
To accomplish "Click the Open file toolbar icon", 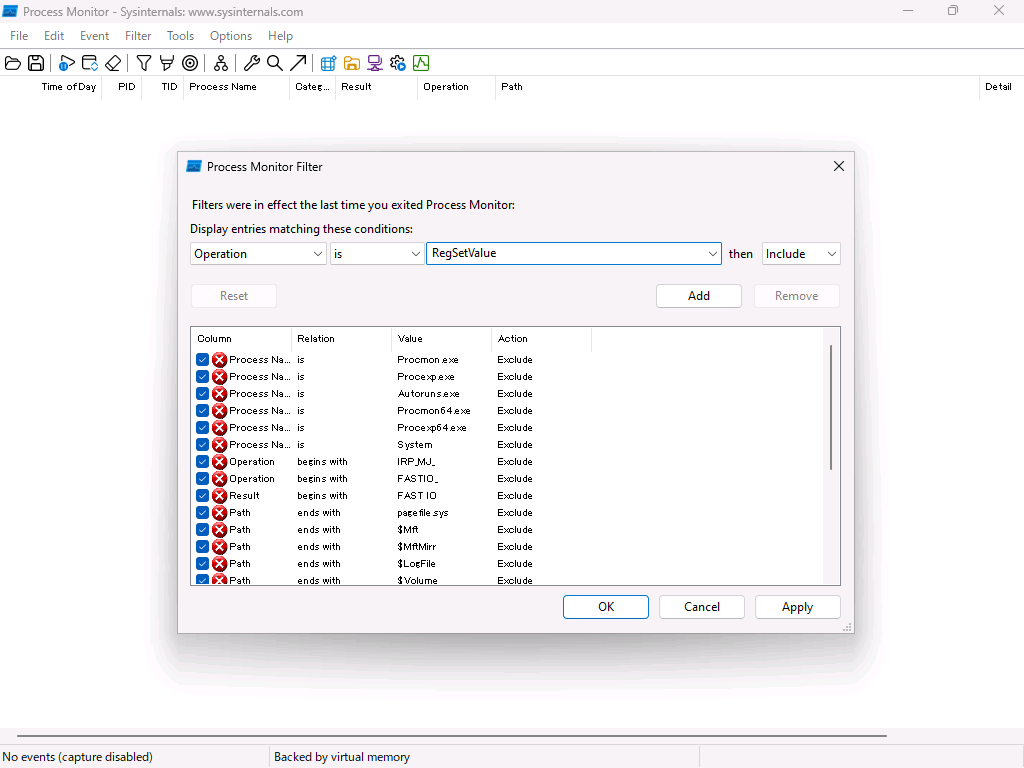I will click(13, 63).
